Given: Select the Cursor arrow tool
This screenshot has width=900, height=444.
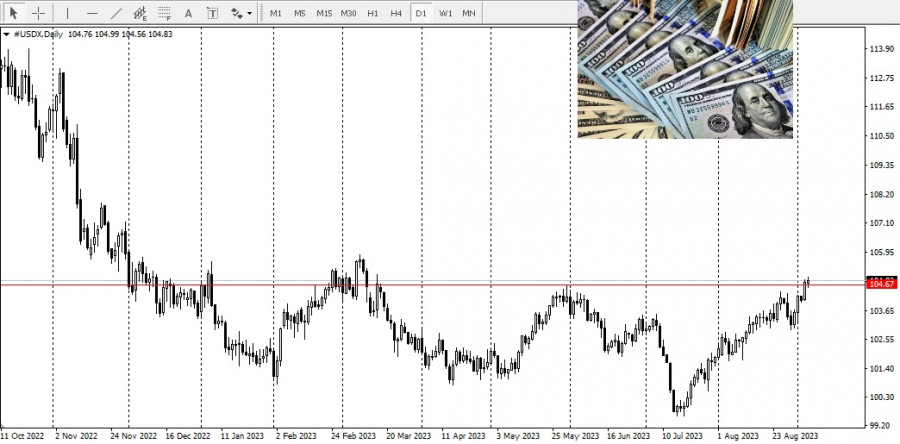Looking at the screenshot, I should pos(14,13).
